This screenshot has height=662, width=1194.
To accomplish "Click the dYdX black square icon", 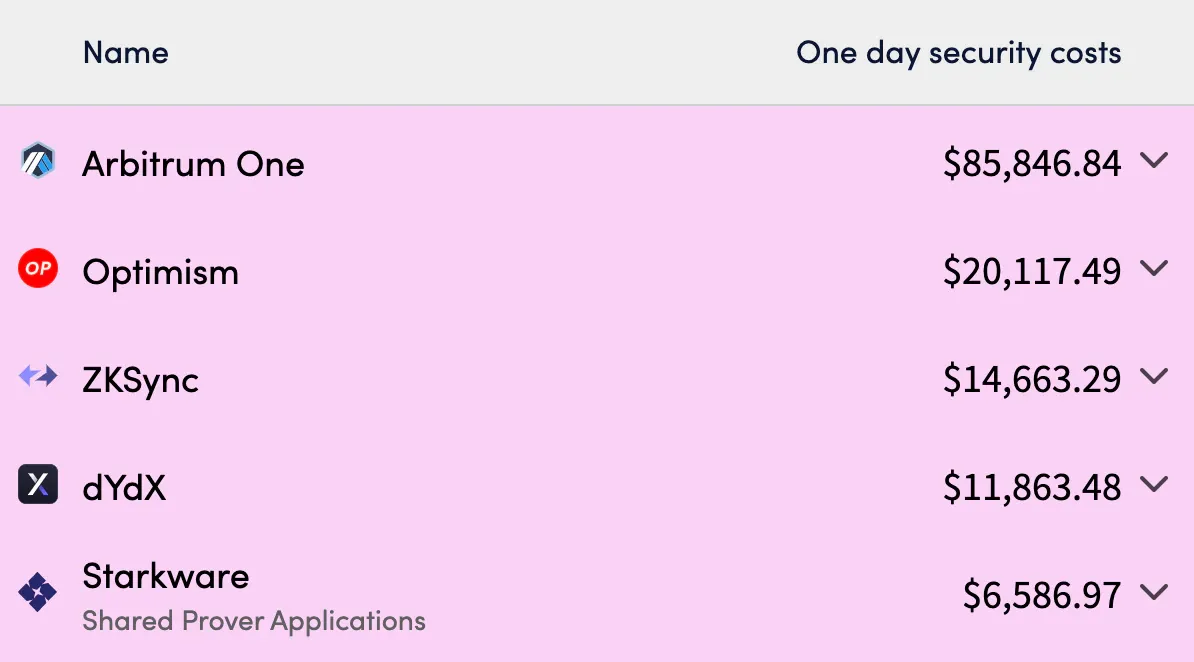I will (x=38, y=484).
